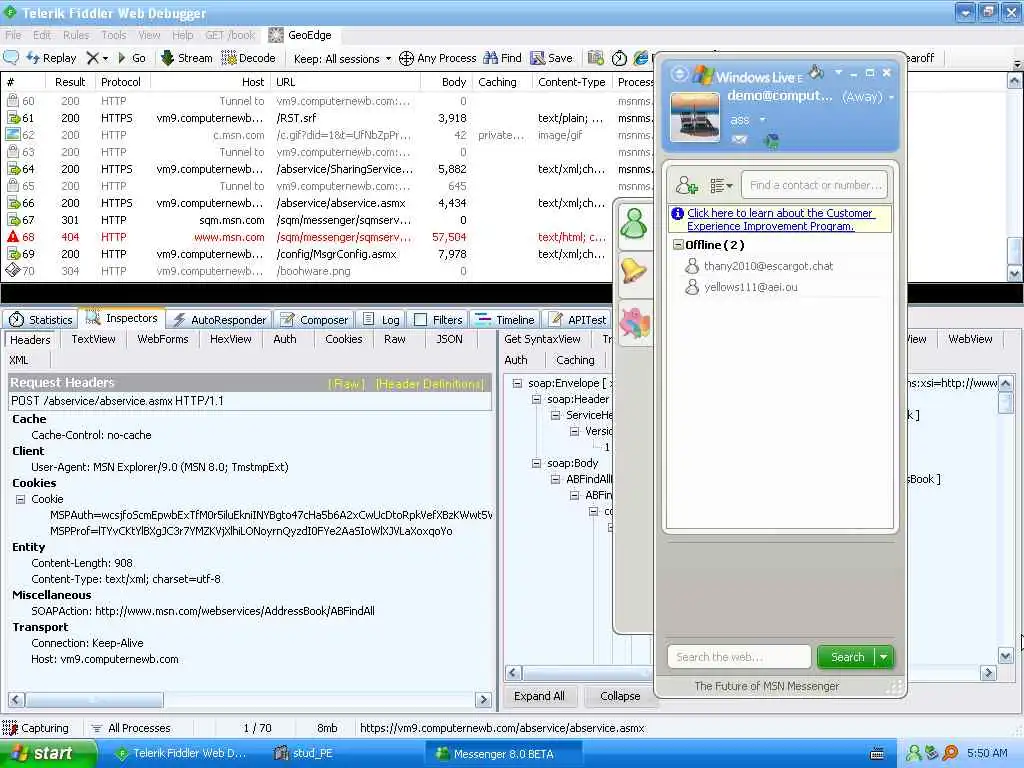Click the Capturing status bar indicator
The width and height of the screenshot is (1024, 768).
35,728
